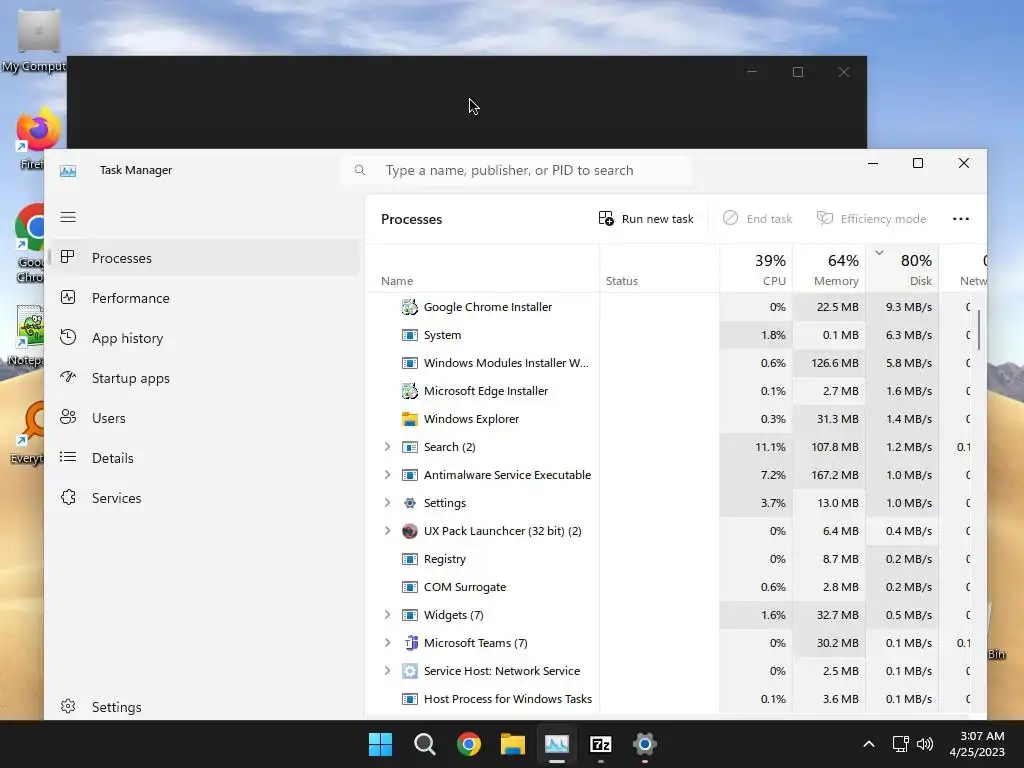Click the Startup apps gauge icon

tap(68, 377)
